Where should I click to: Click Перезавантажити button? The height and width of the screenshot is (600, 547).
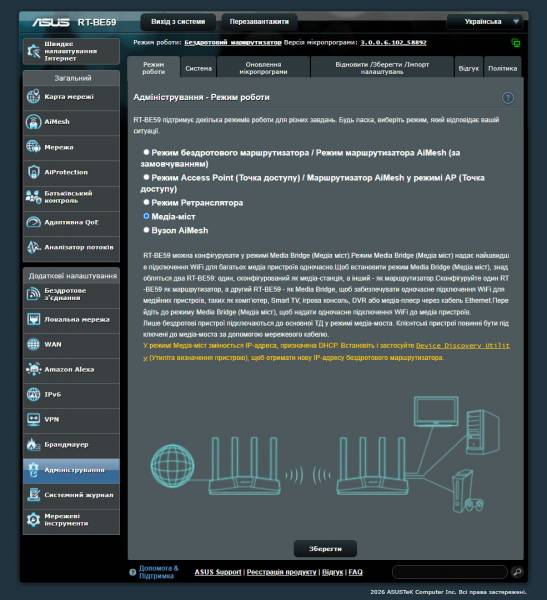click(259, 22)
